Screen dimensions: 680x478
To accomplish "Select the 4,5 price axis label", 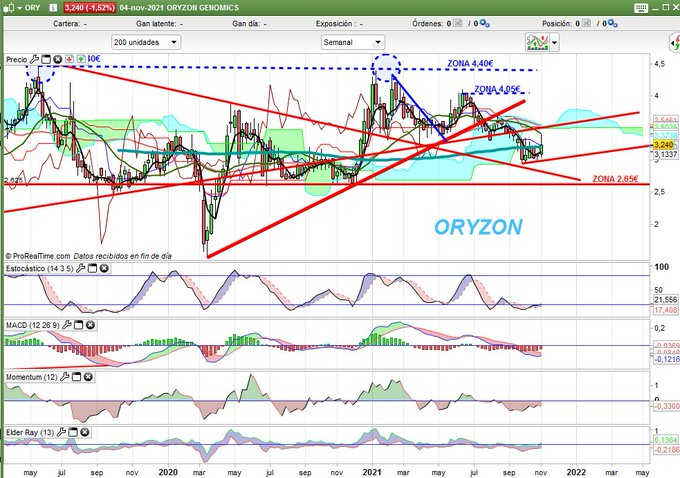I will 659,64.
